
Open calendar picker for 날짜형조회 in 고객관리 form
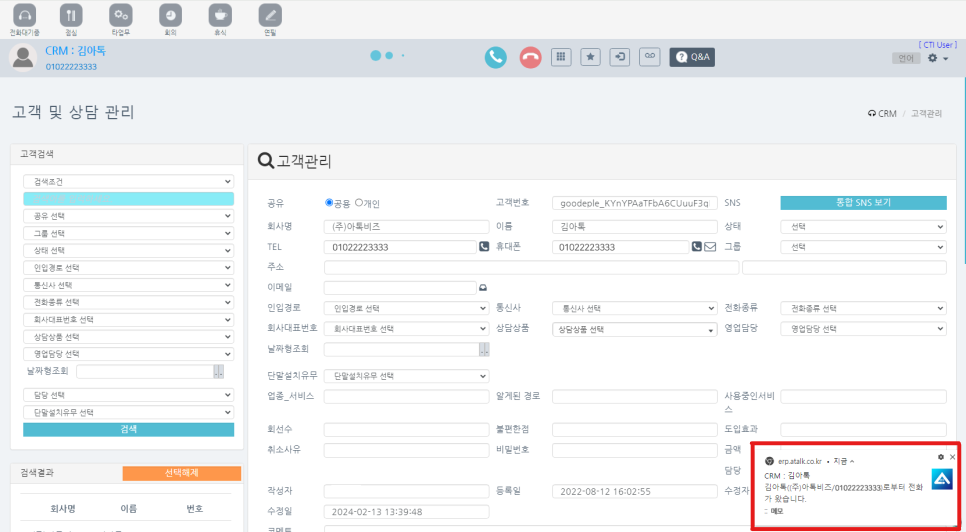click(484, 350)
